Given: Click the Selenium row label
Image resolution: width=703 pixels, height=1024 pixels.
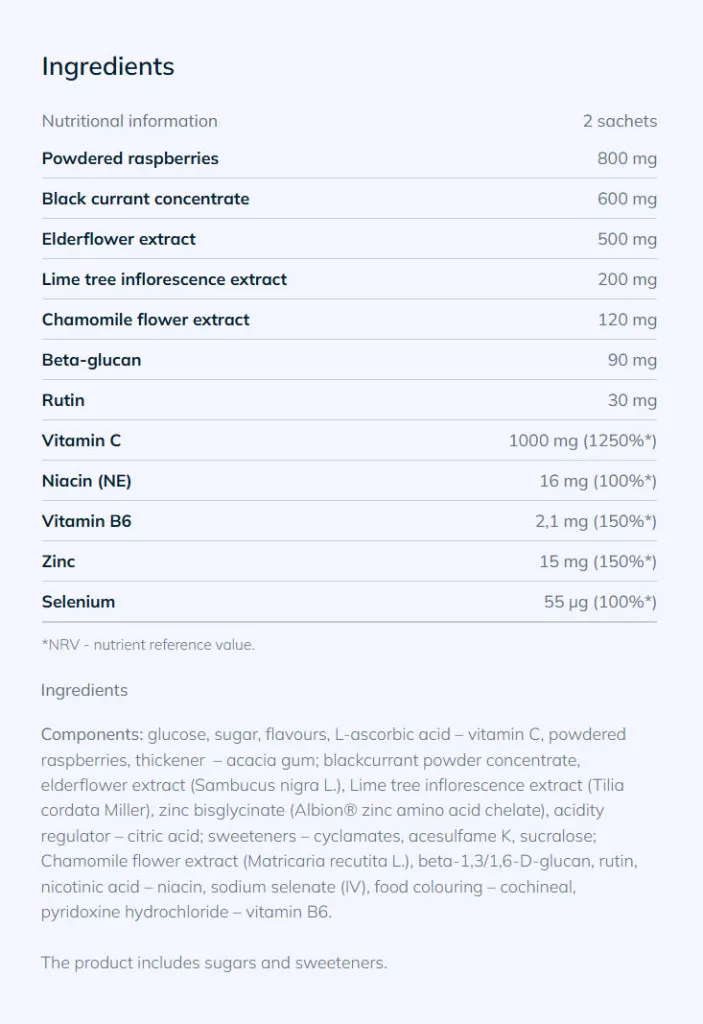Looking at the screenshot, I should tap(78, 602).
